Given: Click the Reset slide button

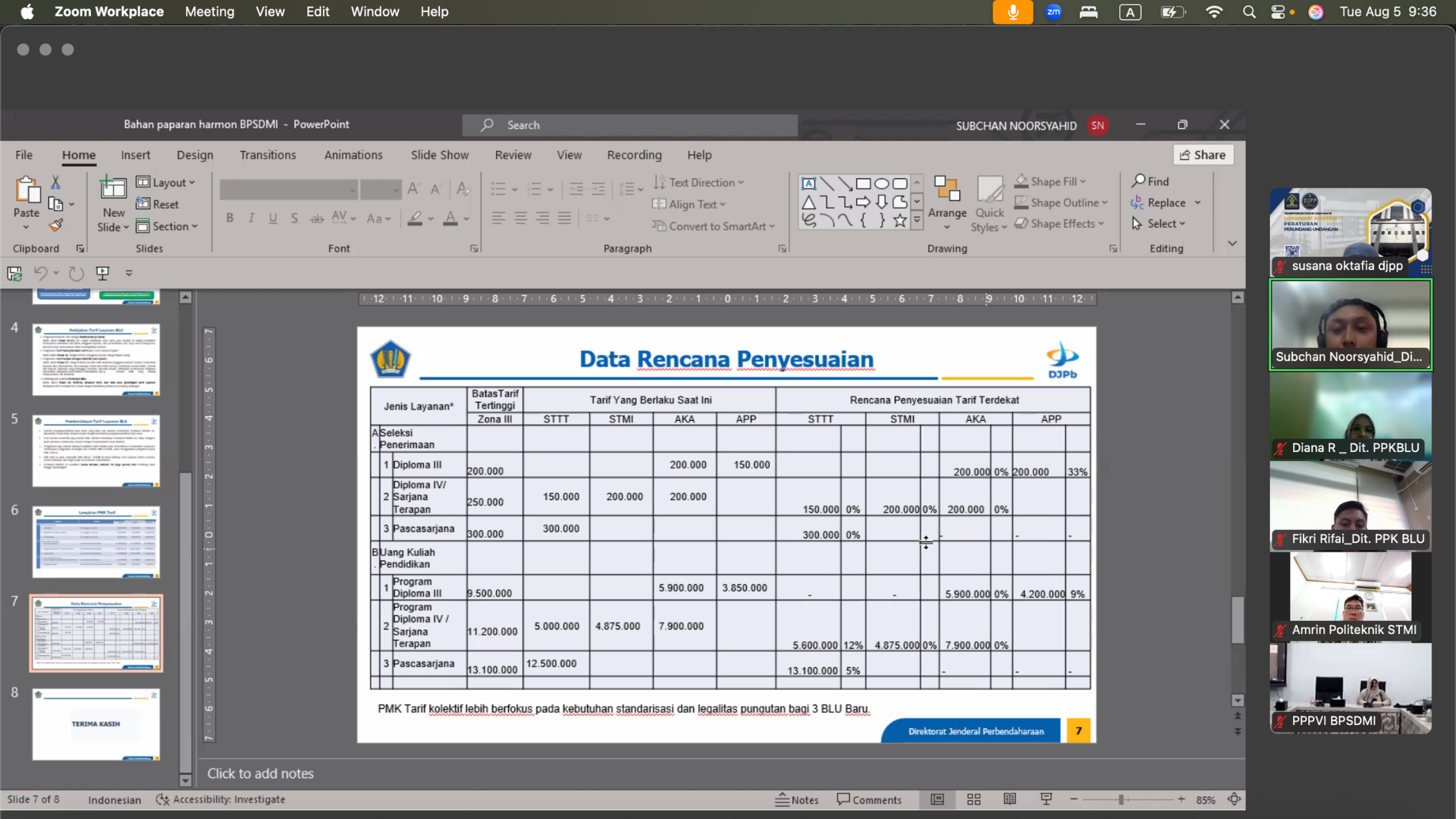Looking at the screenshot, I should [157, 204].
